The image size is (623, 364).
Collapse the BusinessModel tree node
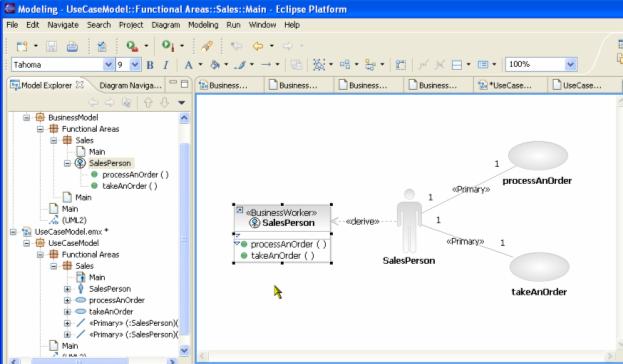[26, 118]
